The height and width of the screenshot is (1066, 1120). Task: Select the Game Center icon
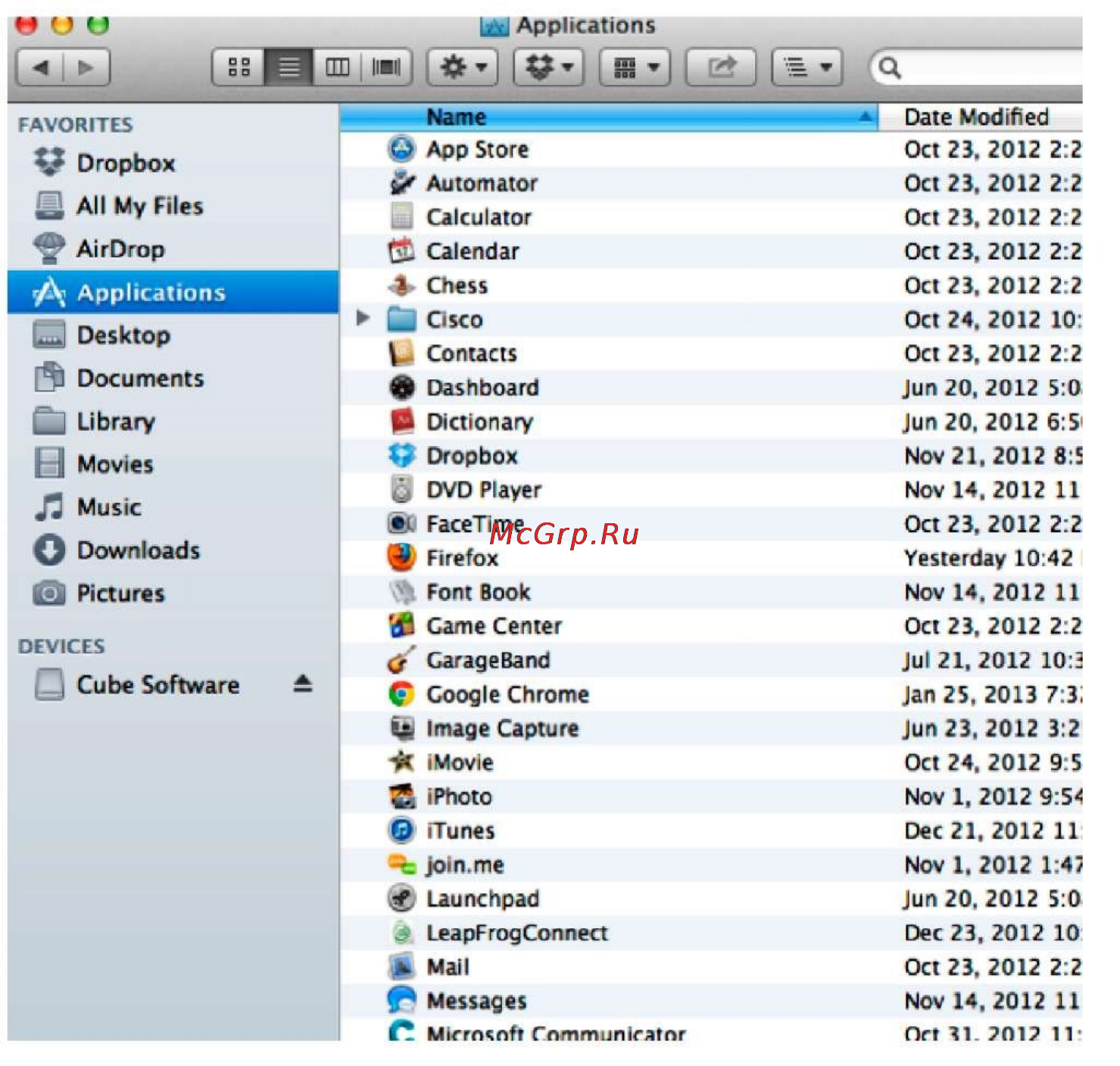click(x=401, y=625)
